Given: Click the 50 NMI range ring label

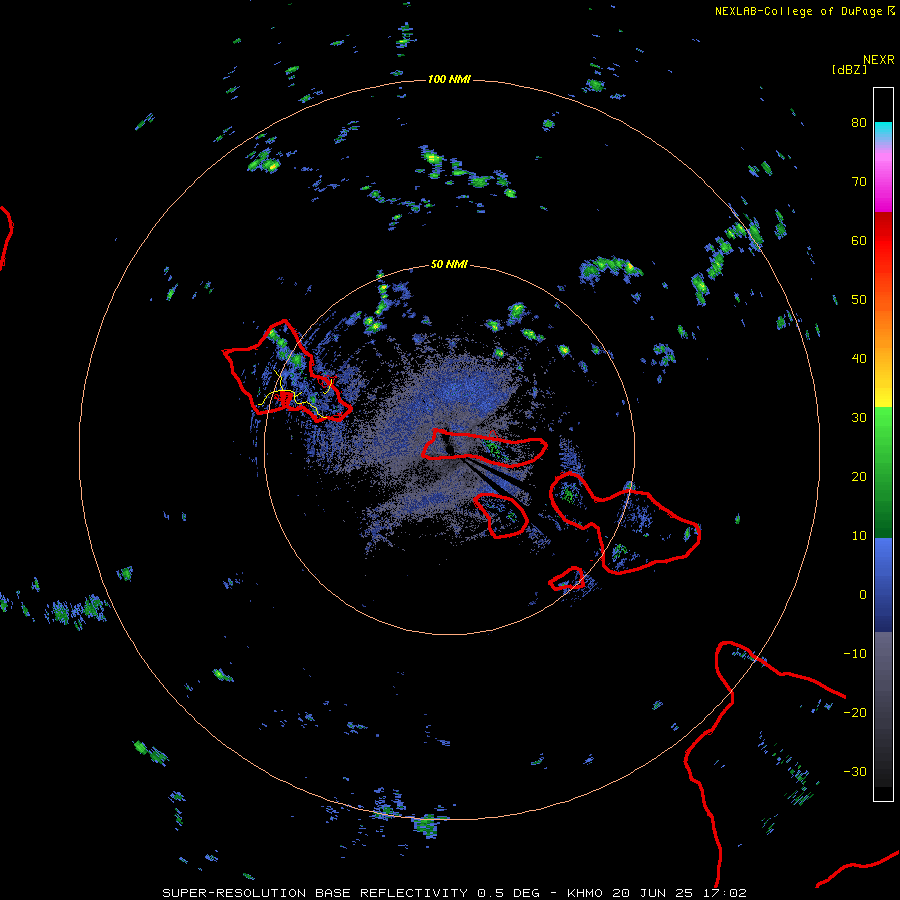Looking at the screenshot, I should [x=449, y=265].
